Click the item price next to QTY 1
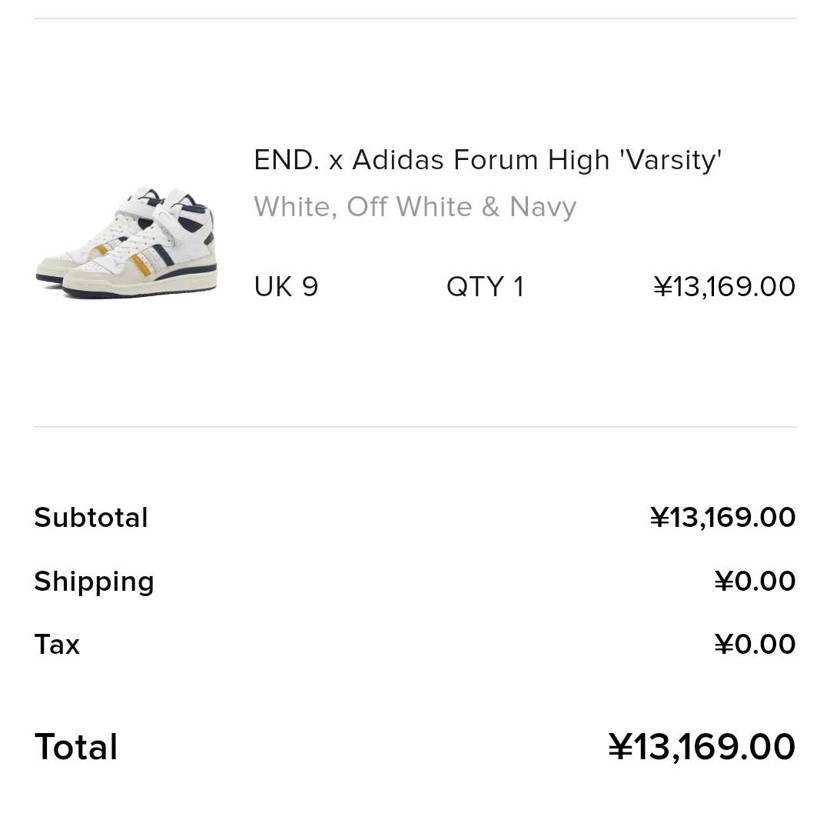 724,287
